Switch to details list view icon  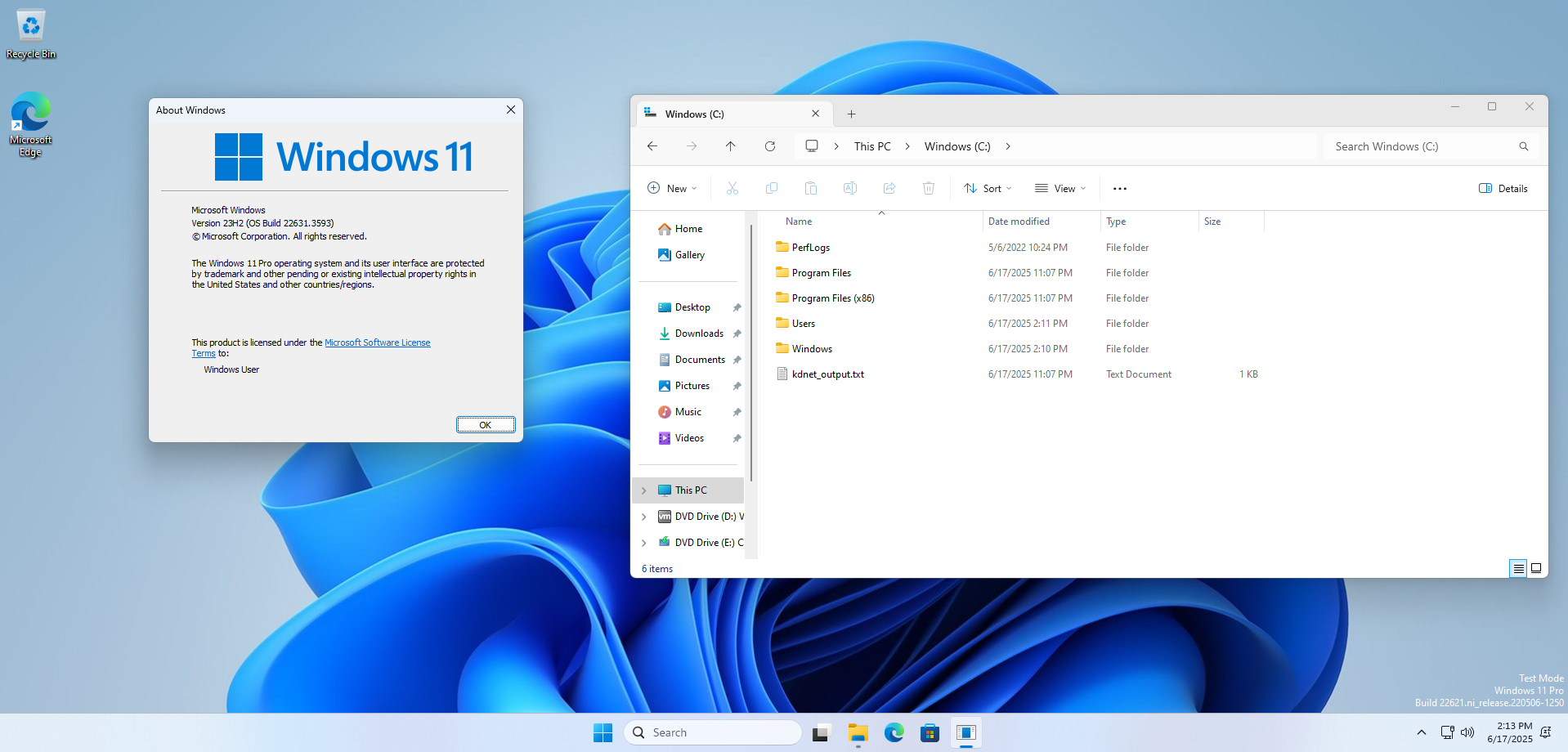1518,568
